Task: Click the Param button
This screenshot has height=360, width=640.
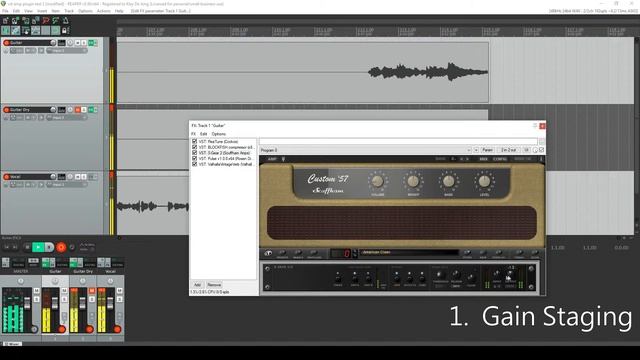Action: point(487,150)
